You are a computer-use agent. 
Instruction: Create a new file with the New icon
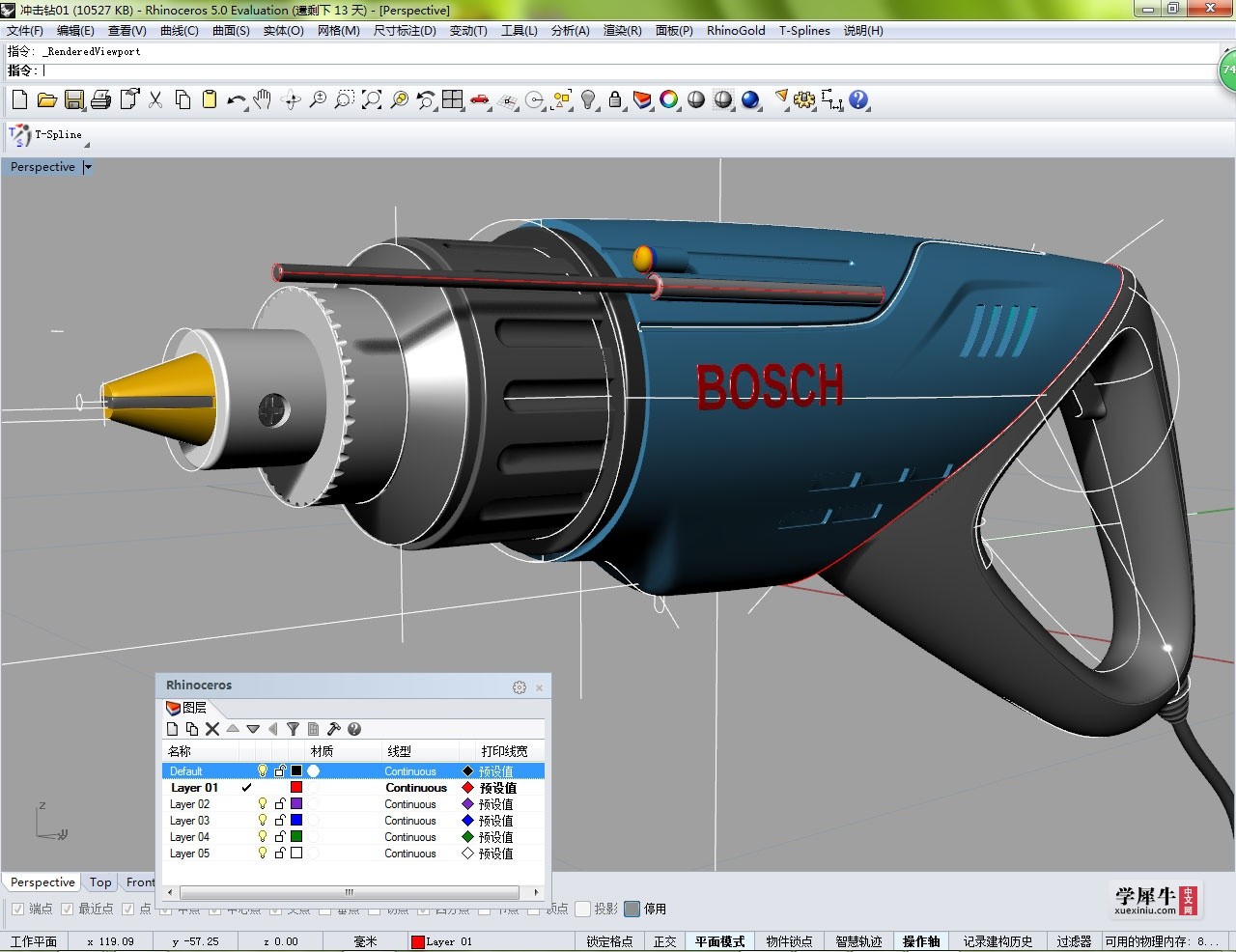(x=19, y=99)
